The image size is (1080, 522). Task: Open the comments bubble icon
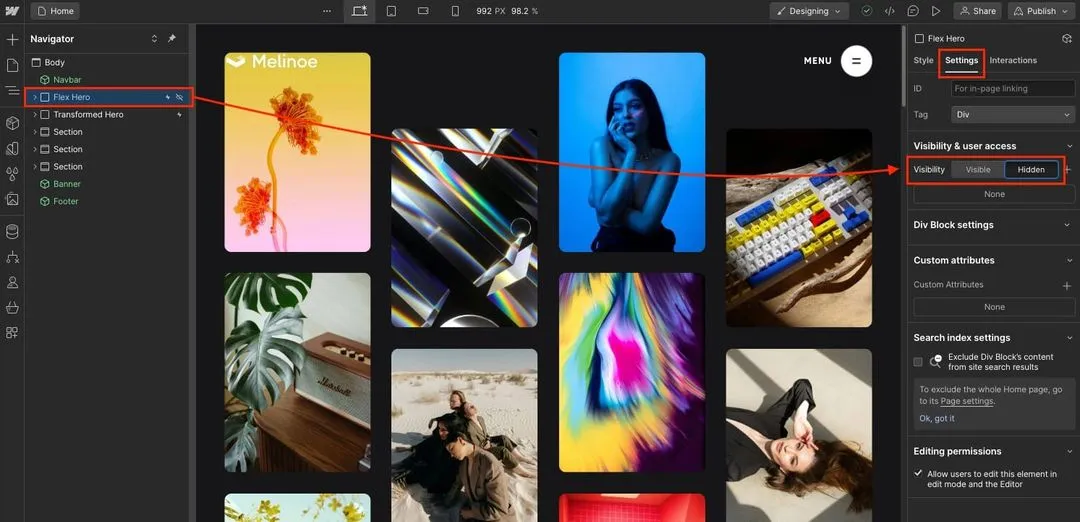click(x=913, y=11)
